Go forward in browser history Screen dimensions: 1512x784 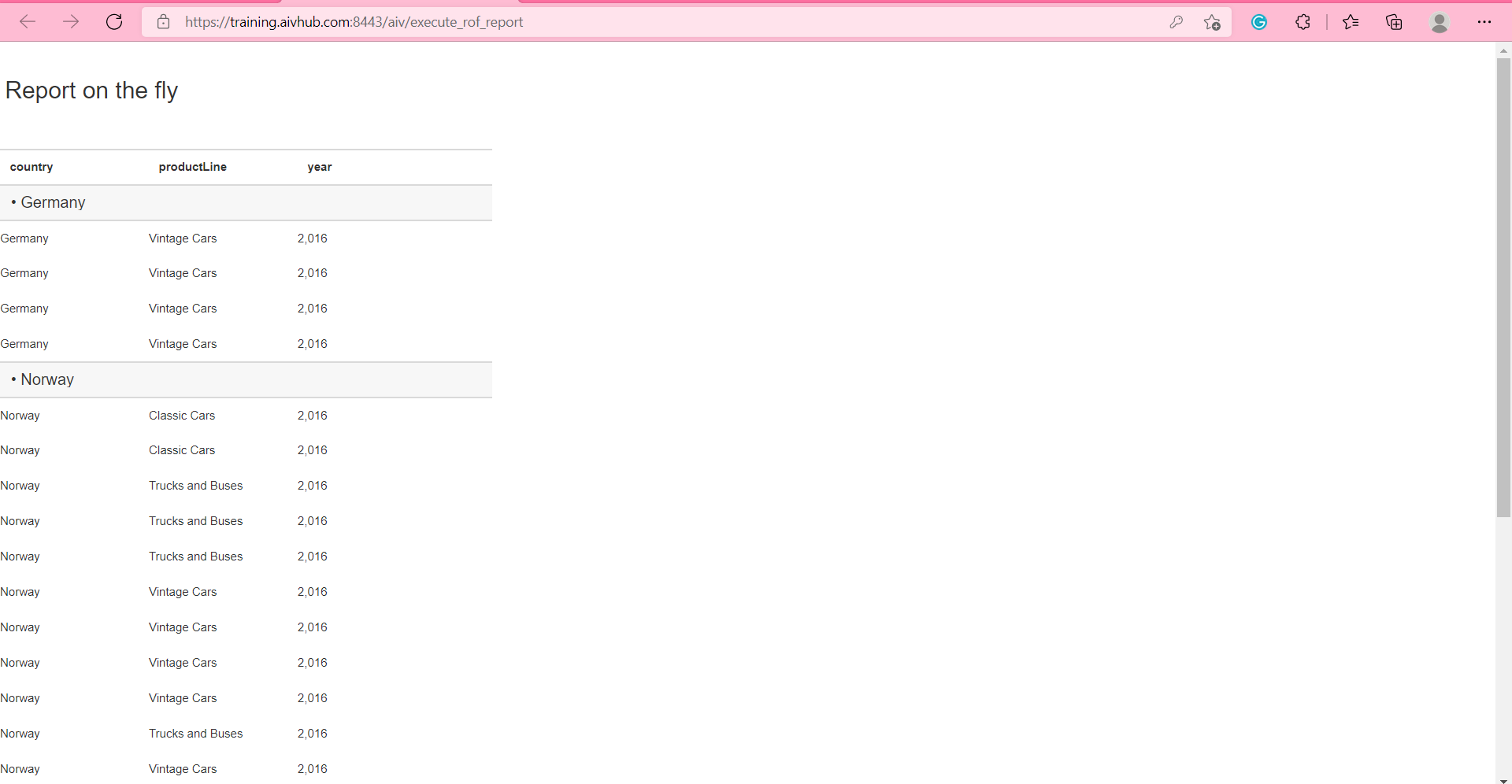[71, 22]
